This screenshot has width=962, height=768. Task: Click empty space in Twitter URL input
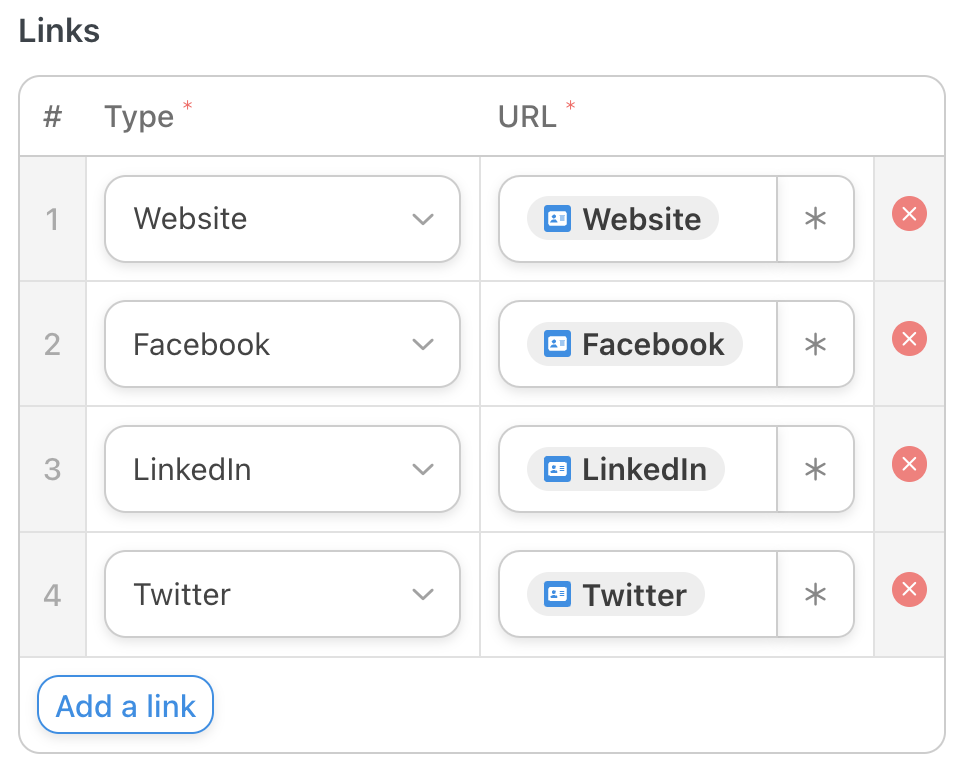[x=740, y=595]
